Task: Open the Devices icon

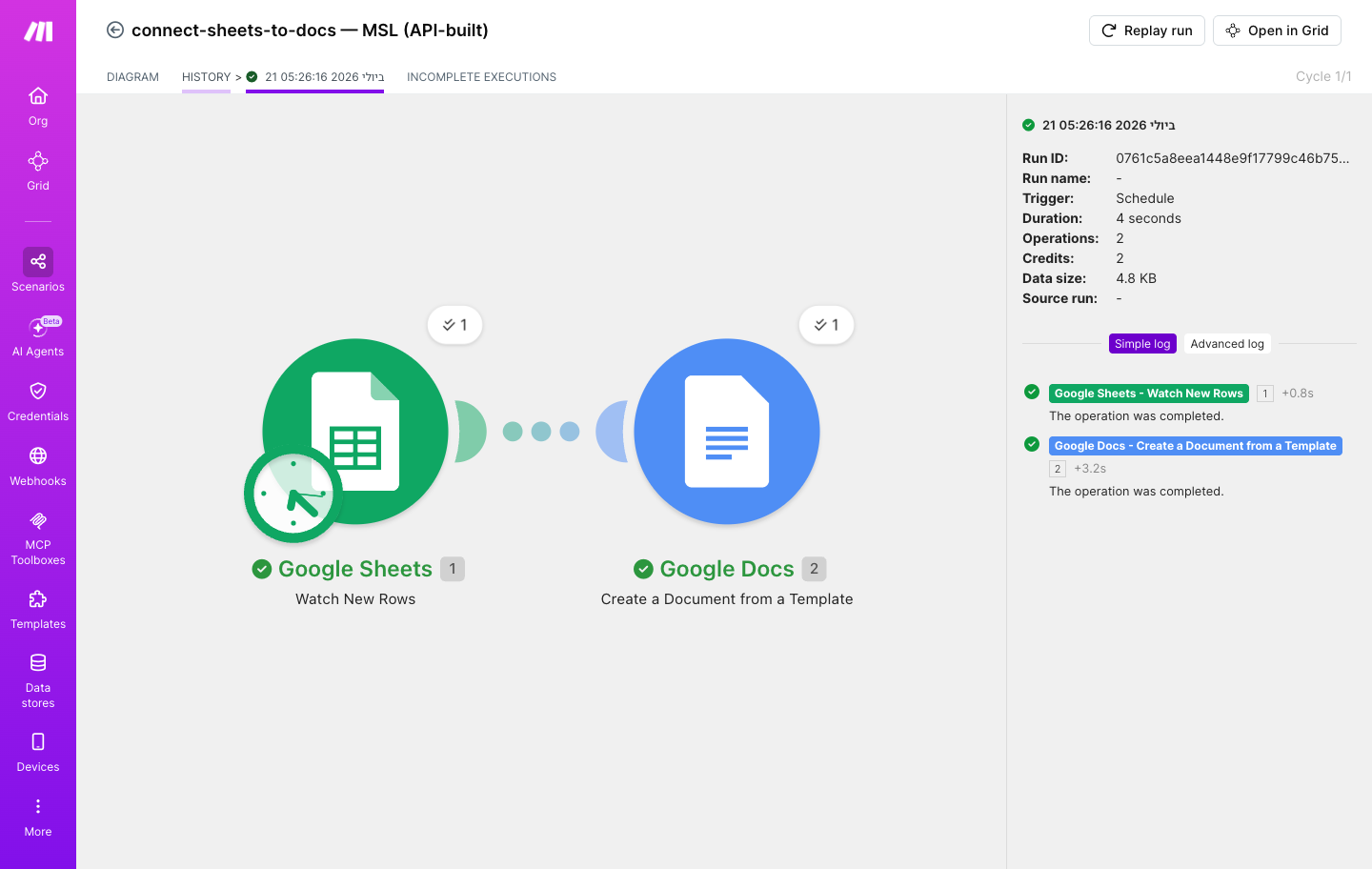Action: pos(38,741)
